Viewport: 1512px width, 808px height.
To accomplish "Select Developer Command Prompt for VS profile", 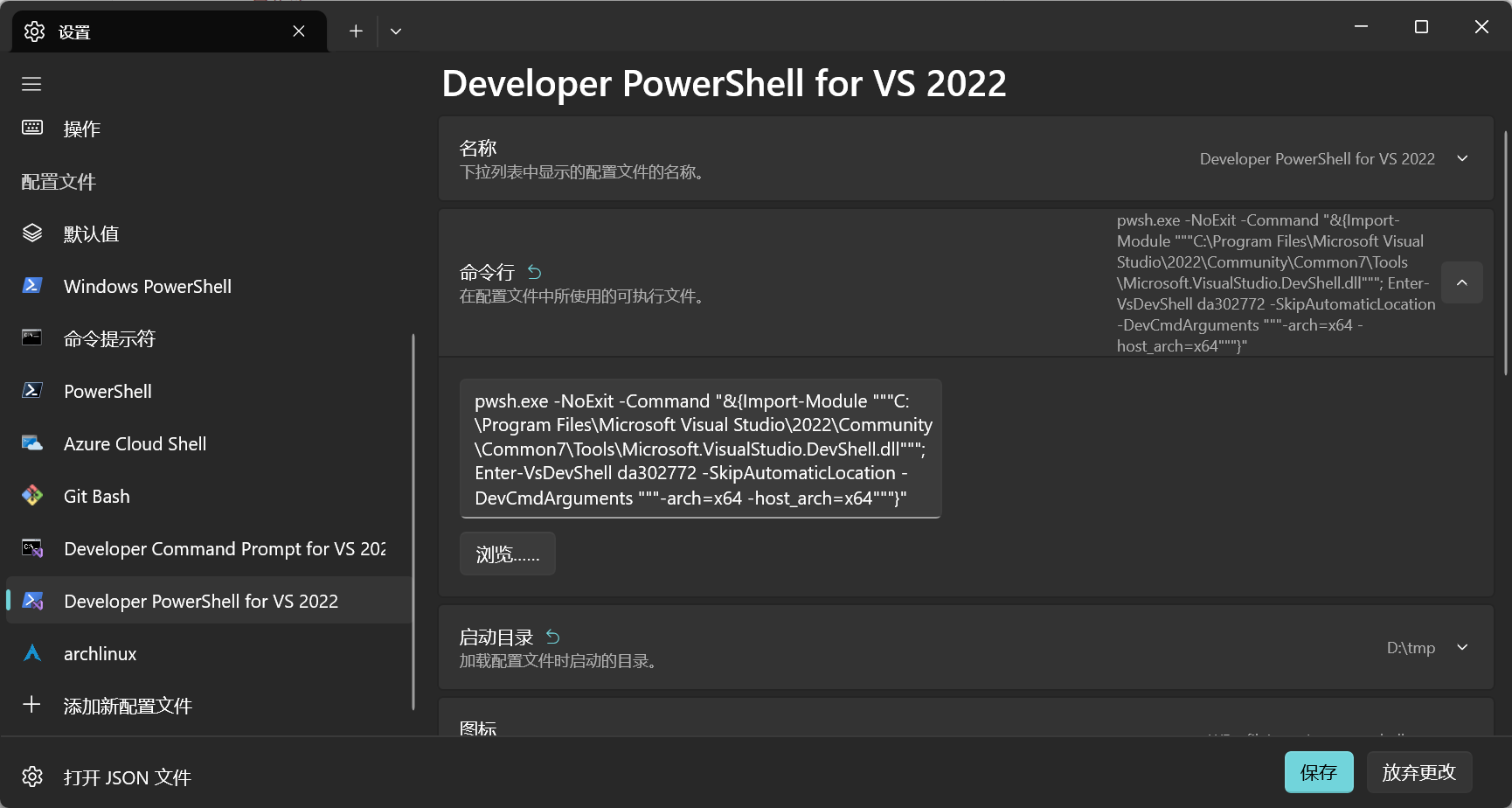I will [208, 548].
